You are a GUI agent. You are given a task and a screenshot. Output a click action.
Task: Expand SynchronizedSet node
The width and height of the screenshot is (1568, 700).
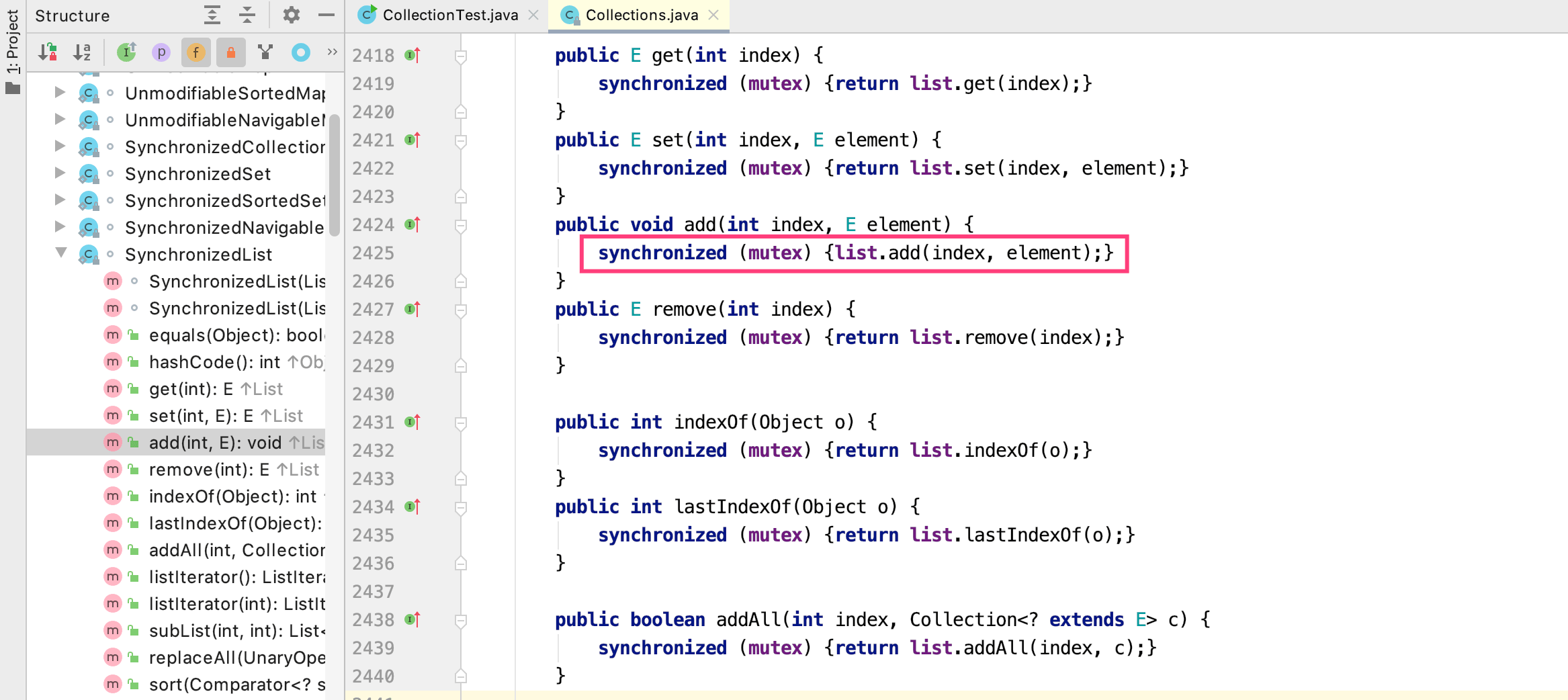point(60,173)
